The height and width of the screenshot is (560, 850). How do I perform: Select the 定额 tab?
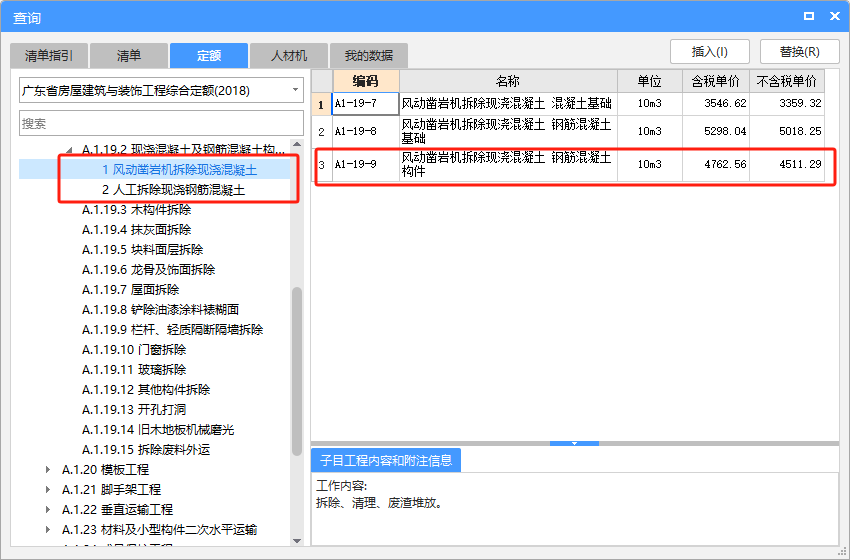[x=209, y=56]
